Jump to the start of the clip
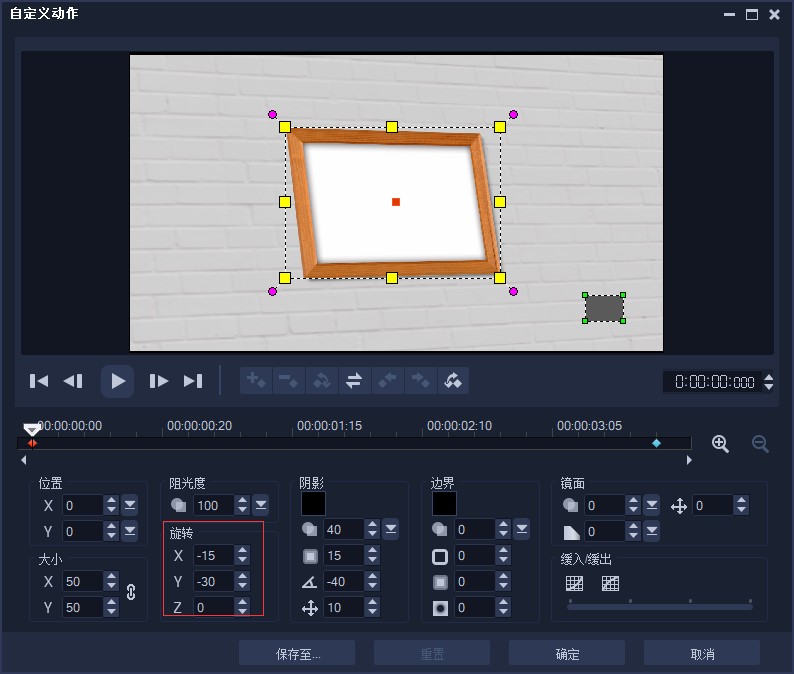 coord(39,380)
